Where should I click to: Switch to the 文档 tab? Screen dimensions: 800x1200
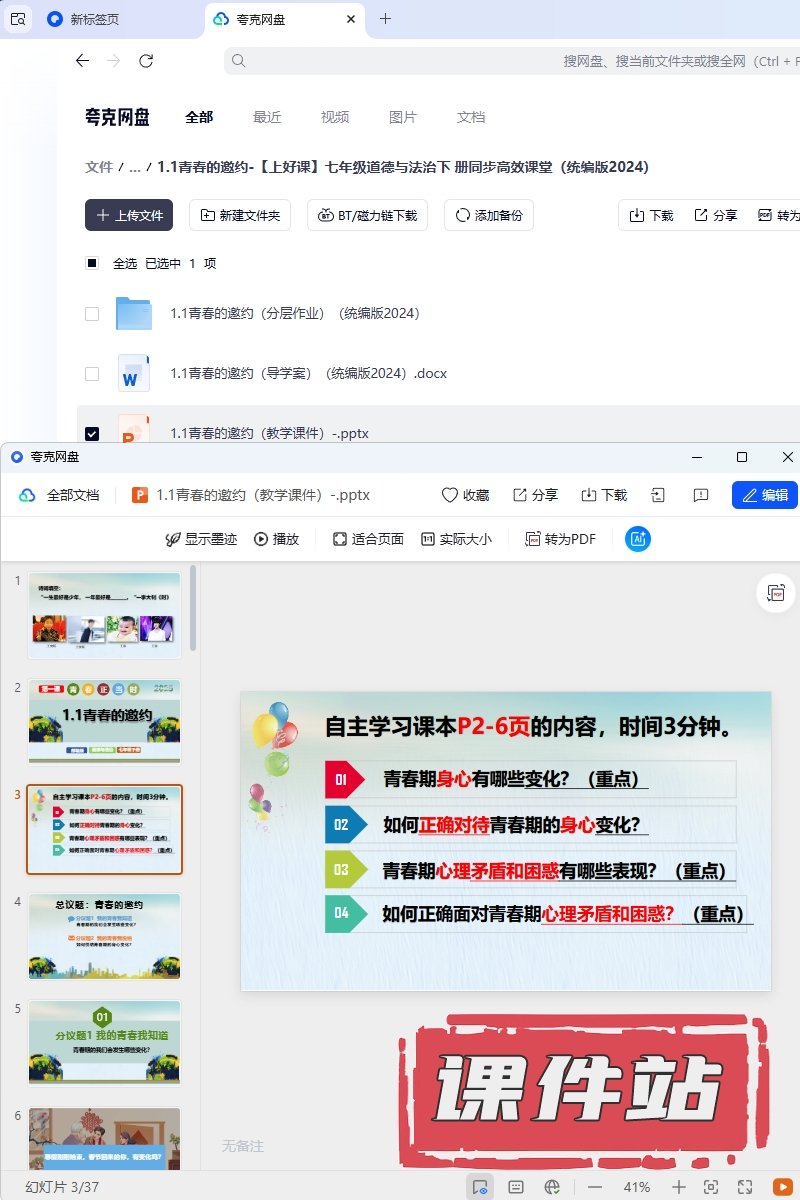471,117
